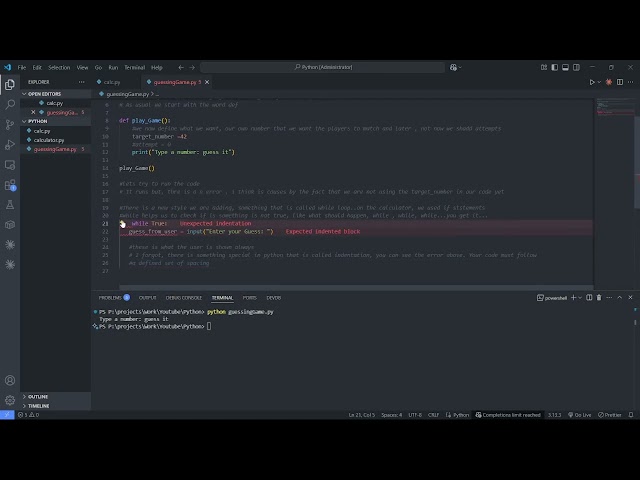Change encoding via UTF-8 status
The image size is (640, 480).
pyautogui.click(x=415, y=415)
